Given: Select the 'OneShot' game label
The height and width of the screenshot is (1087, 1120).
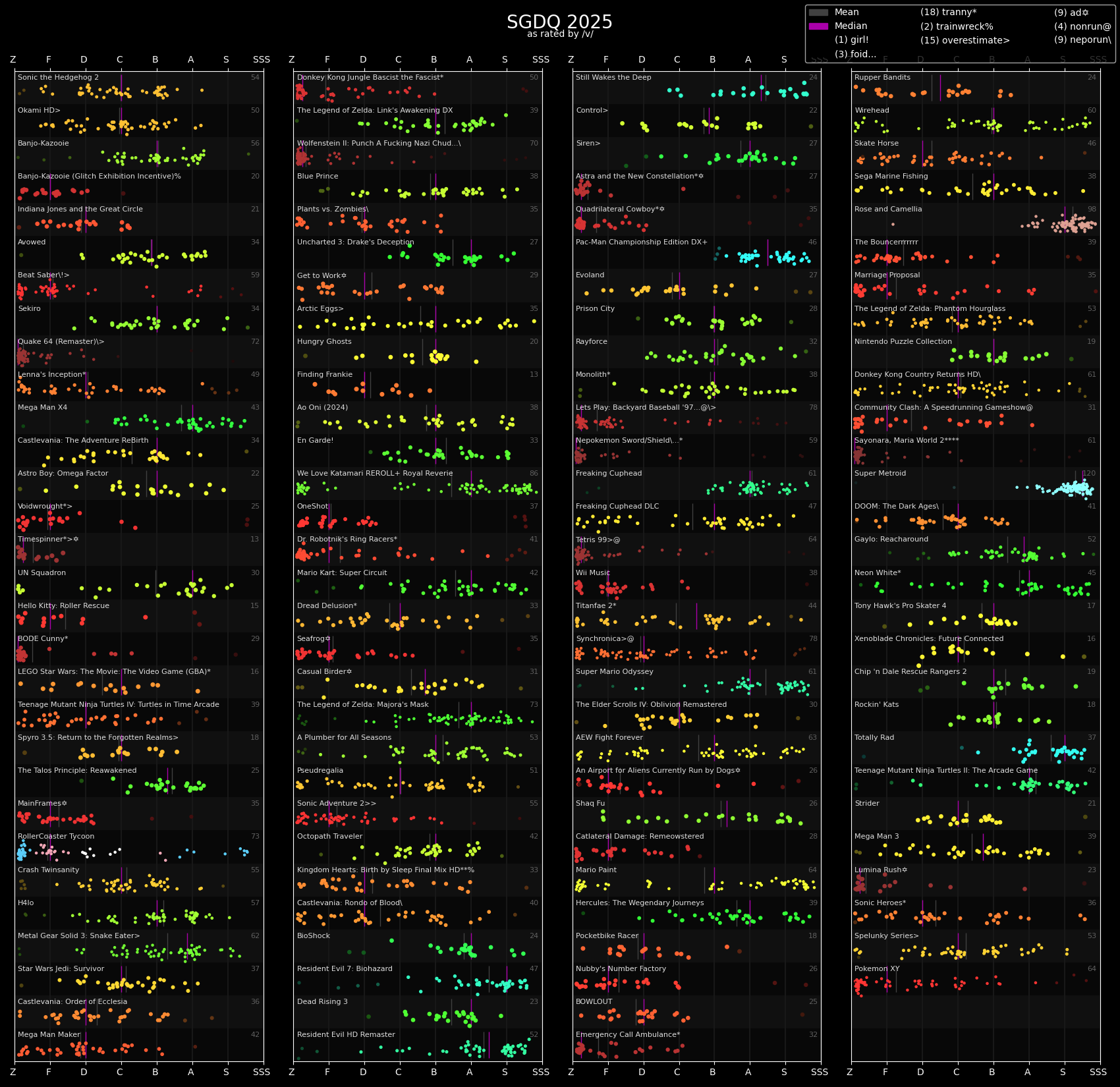Looking at the screenshot, I should pyautogui.click(x=312, y=507).
